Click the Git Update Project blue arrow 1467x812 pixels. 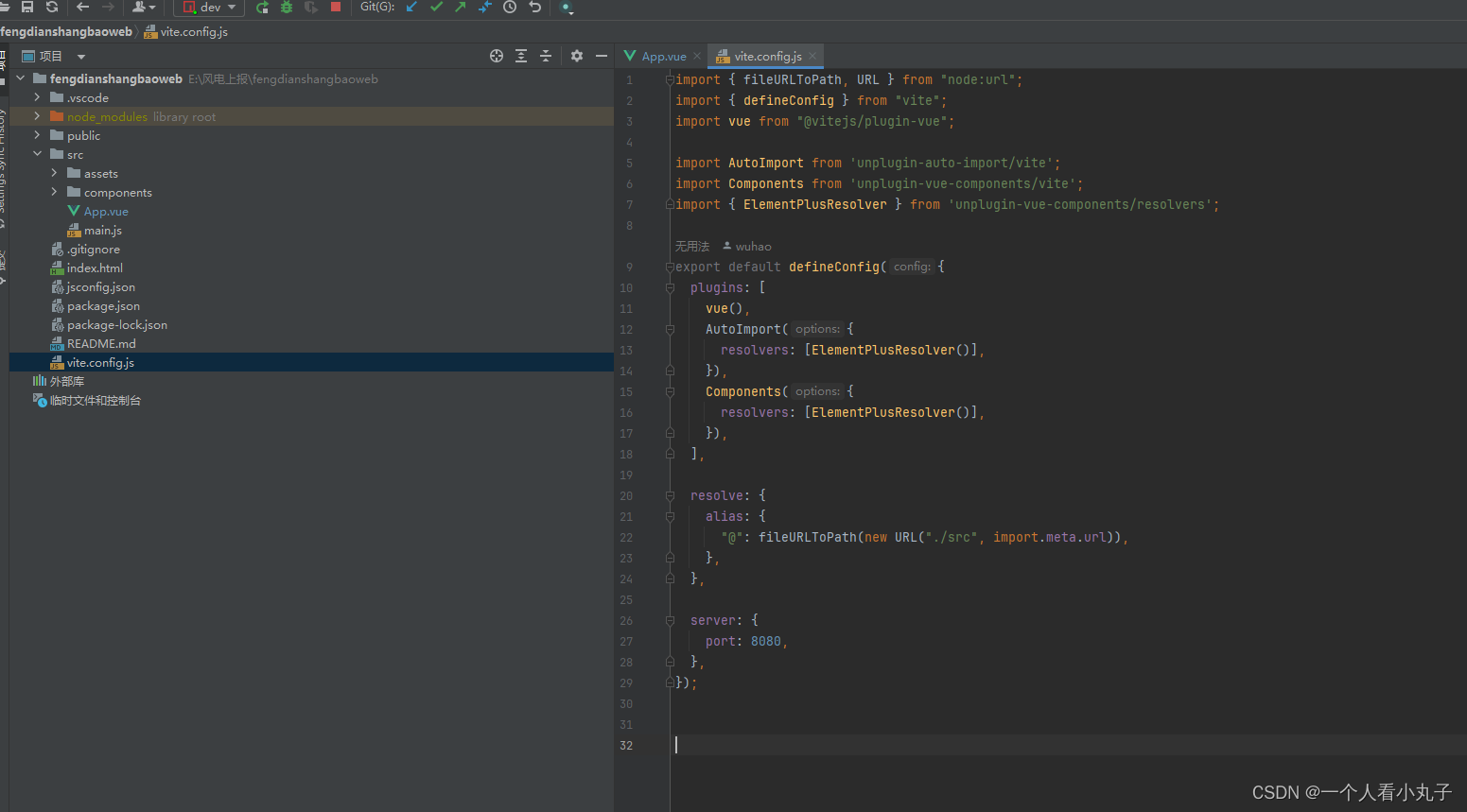(x=411, y=7)
